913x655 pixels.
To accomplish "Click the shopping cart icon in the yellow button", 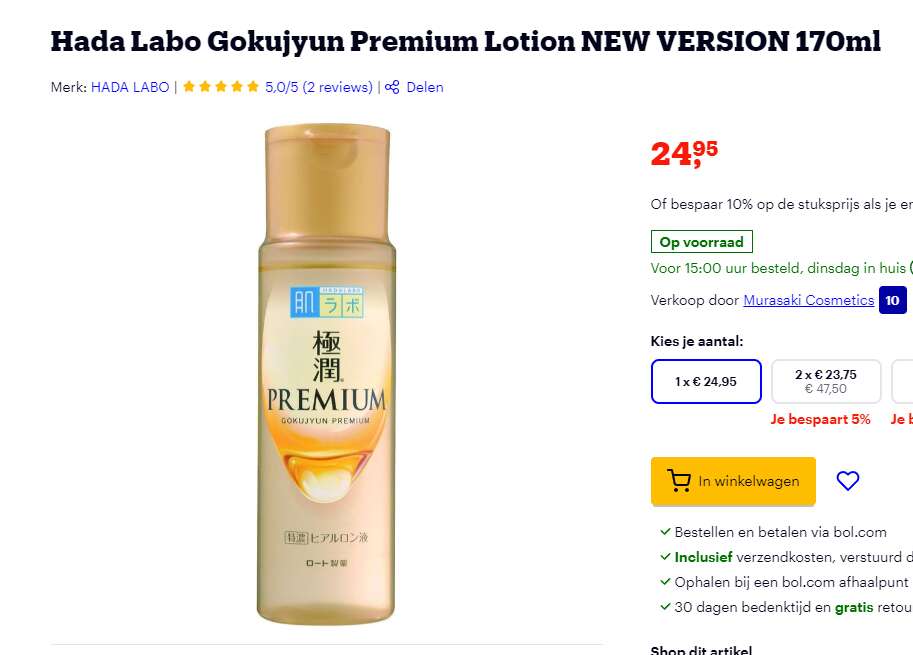I will pyautogui.click(x=678, y=481).
